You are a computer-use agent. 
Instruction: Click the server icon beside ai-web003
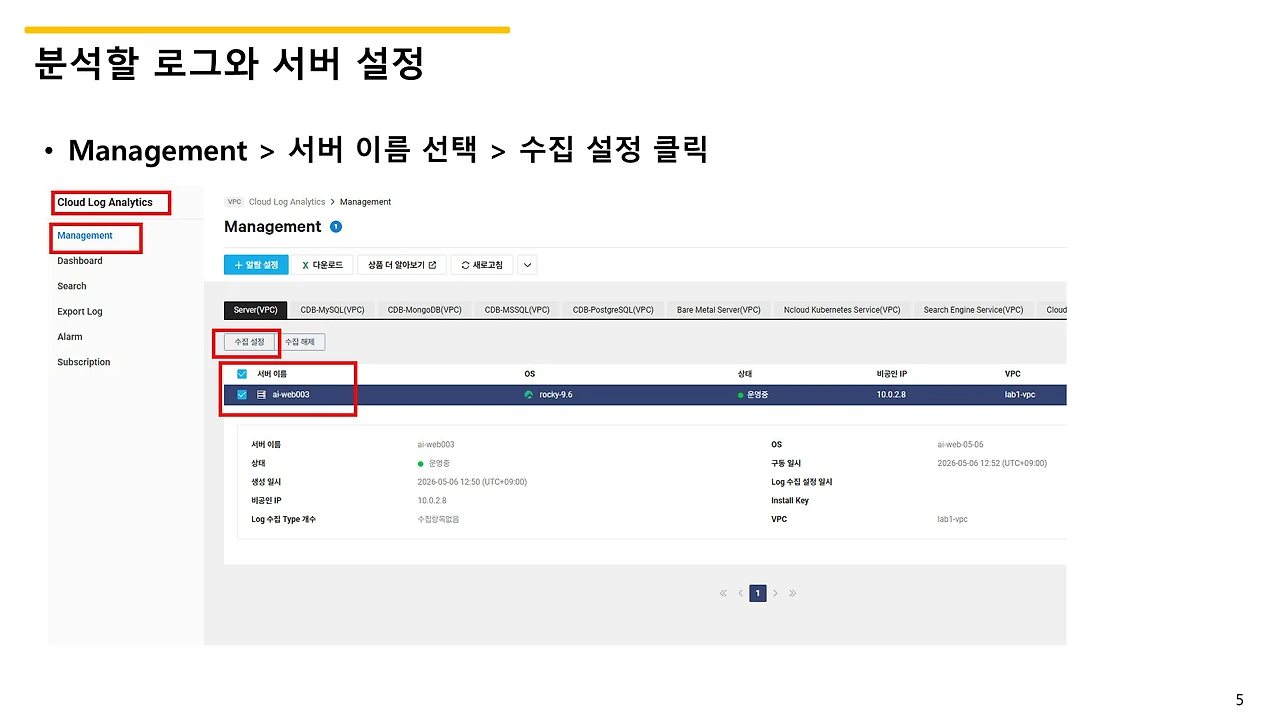pos(261,395)
